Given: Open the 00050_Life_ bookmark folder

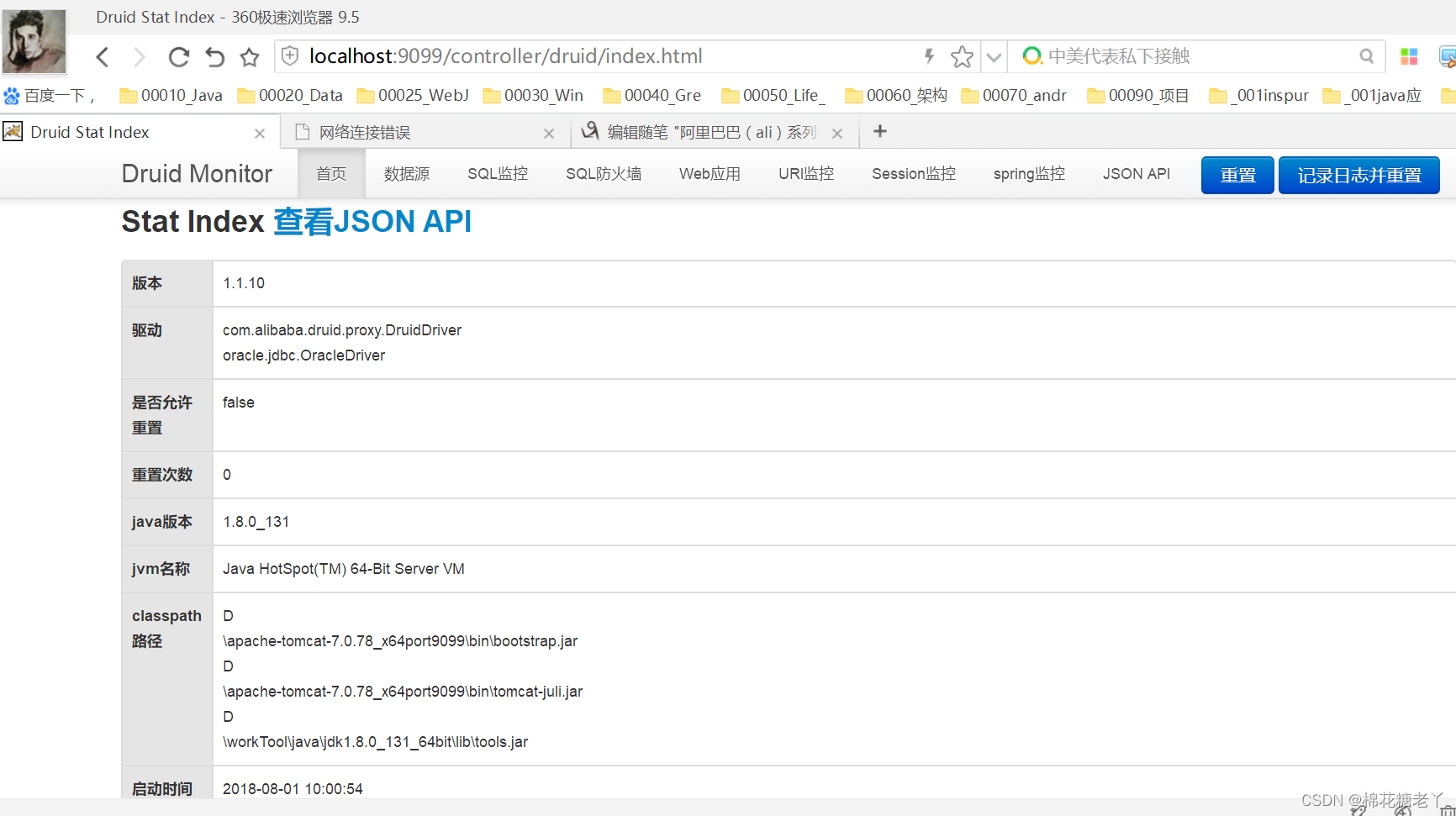Looking at the screenshot, I should click(773, 95).
